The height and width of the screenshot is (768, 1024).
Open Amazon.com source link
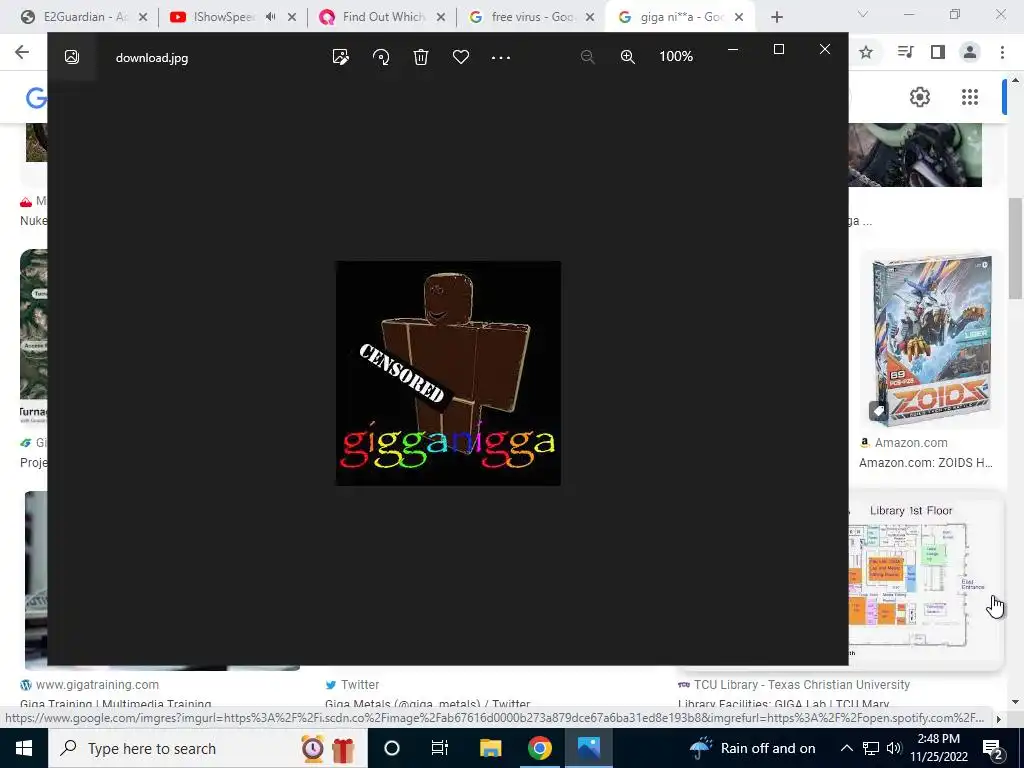click(x=910, y=443)
